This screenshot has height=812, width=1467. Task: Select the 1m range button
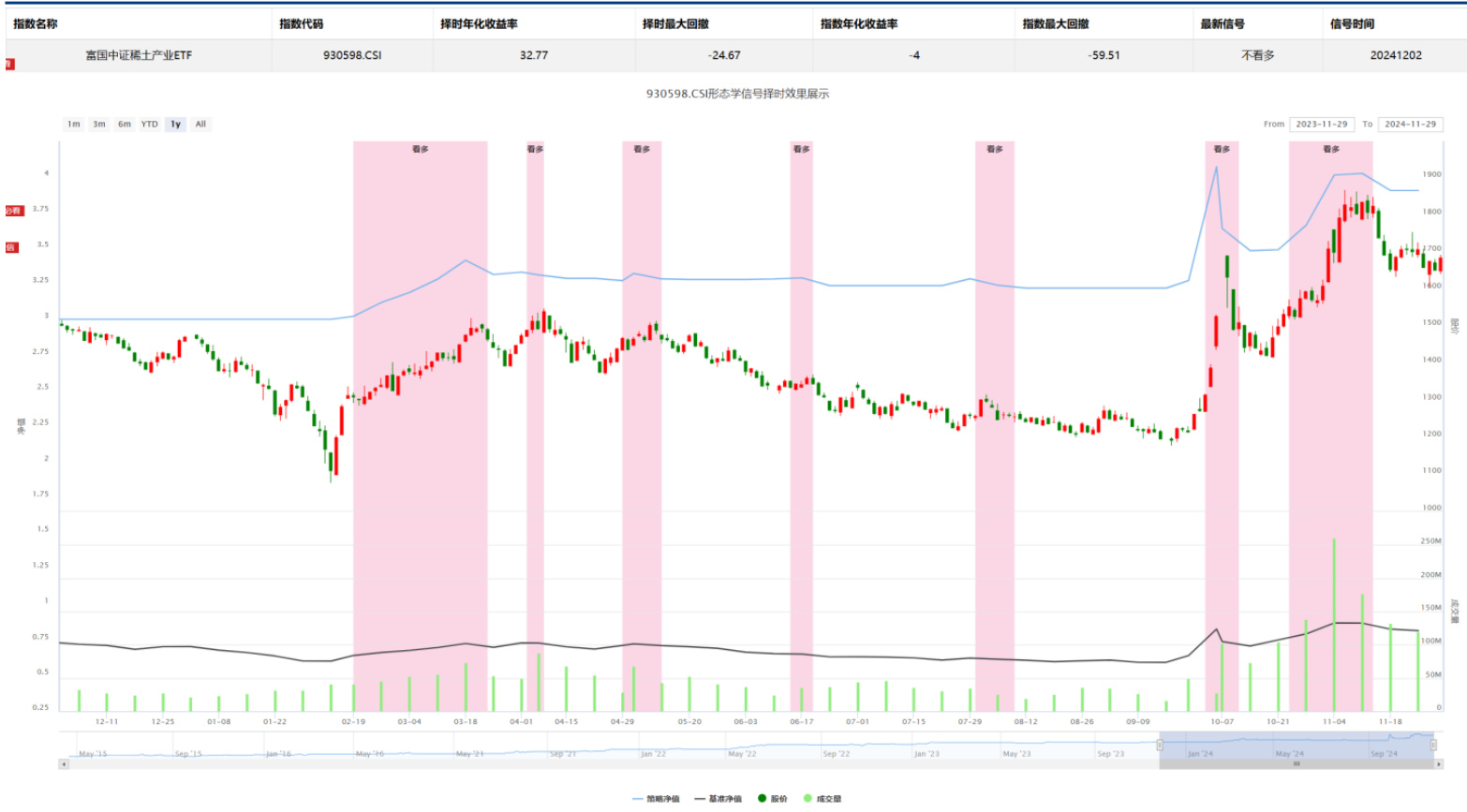73,124
